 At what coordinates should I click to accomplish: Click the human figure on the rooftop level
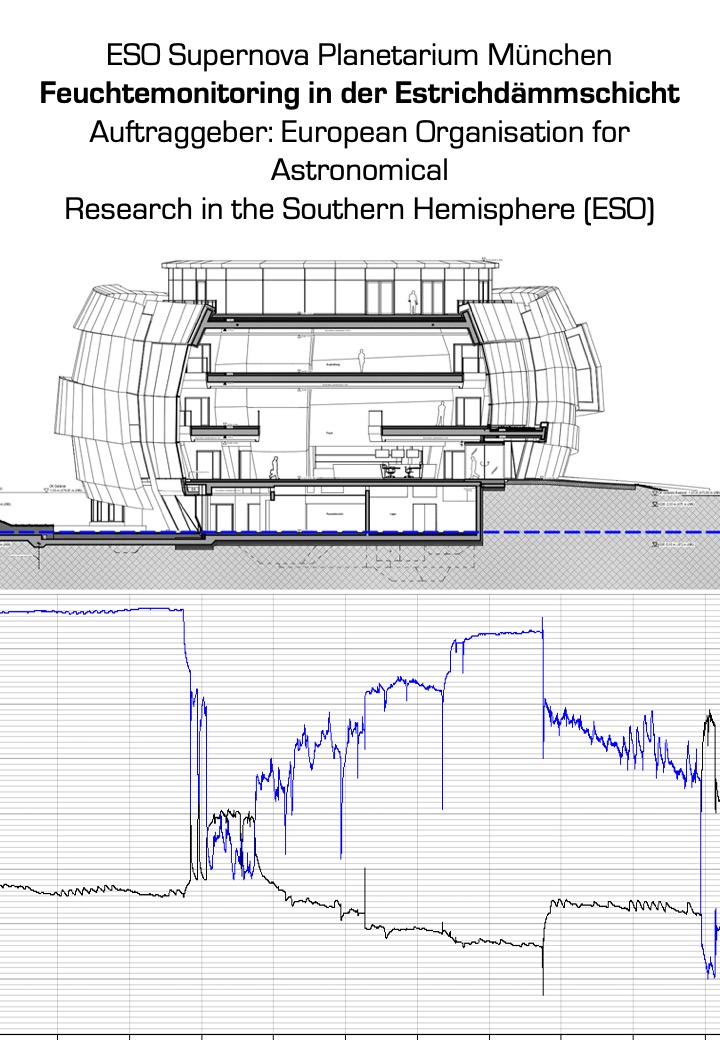tap(411, 300)
